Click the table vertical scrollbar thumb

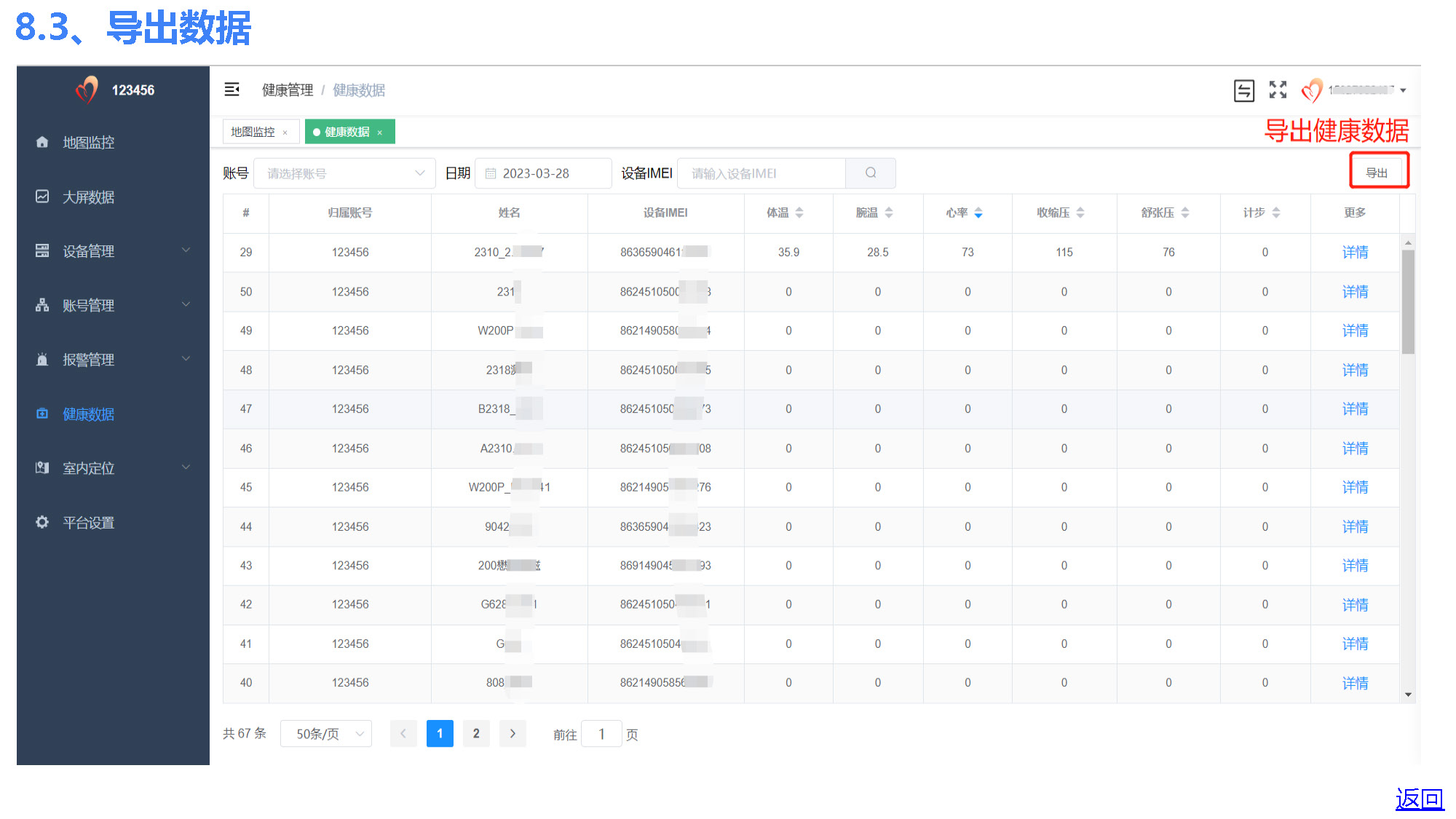tap(1409, 301)
